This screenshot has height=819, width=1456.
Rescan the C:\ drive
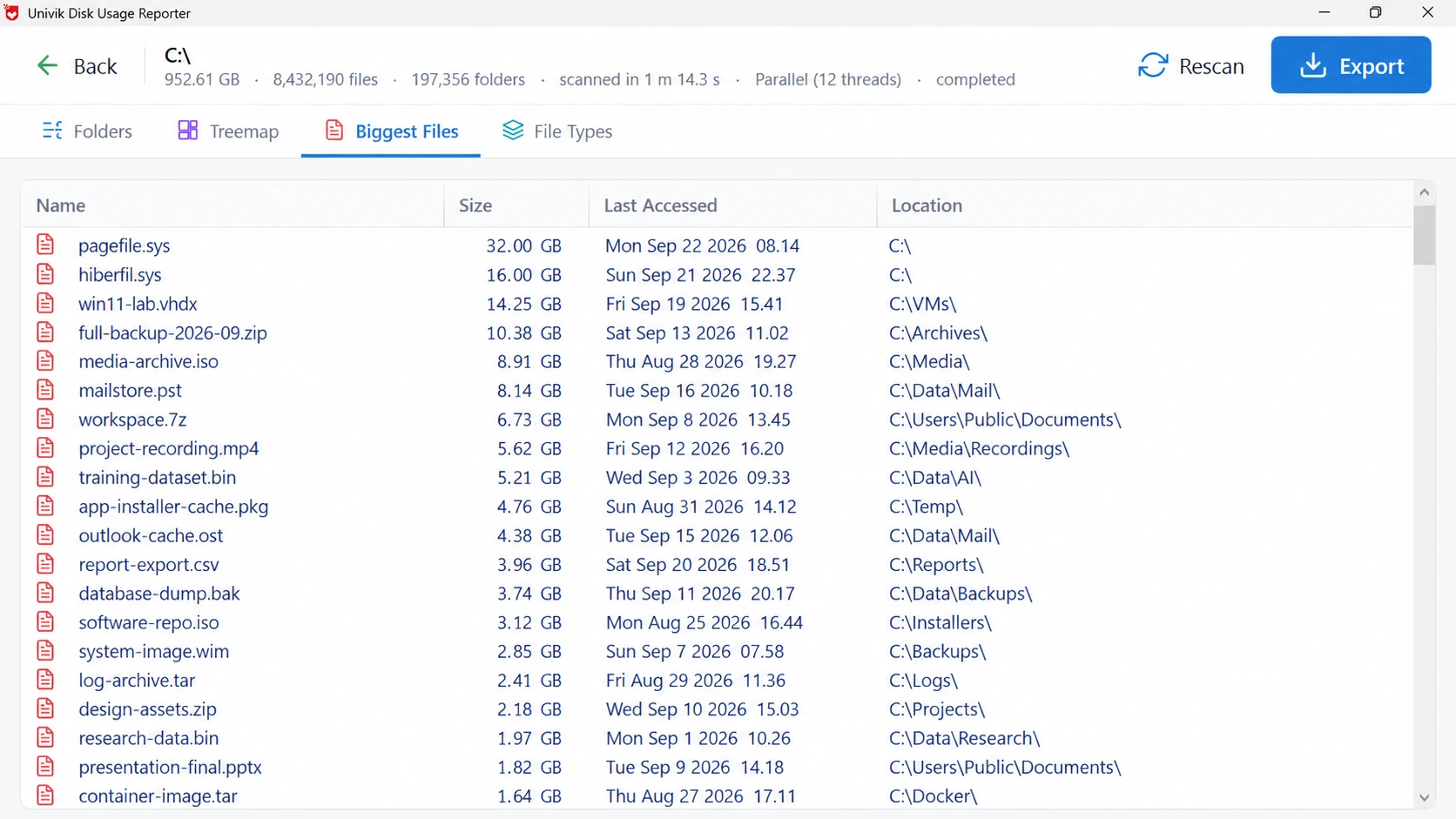coord(1191,66)
